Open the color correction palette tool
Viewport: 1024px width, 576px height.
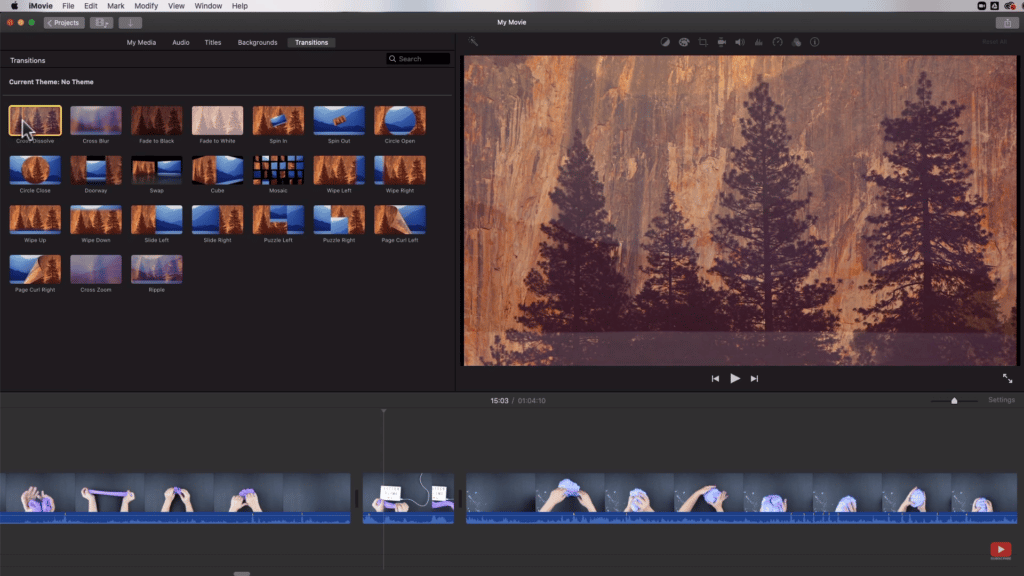point(684,42)
